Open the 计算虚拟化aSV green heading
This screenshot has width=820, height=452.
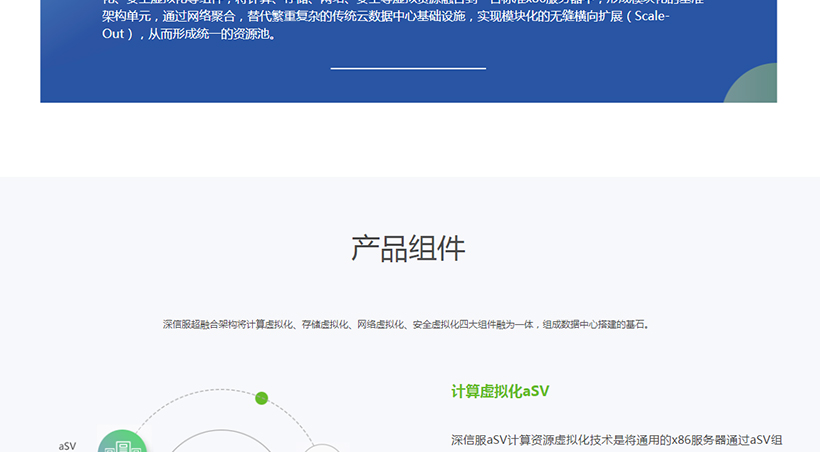500,391
